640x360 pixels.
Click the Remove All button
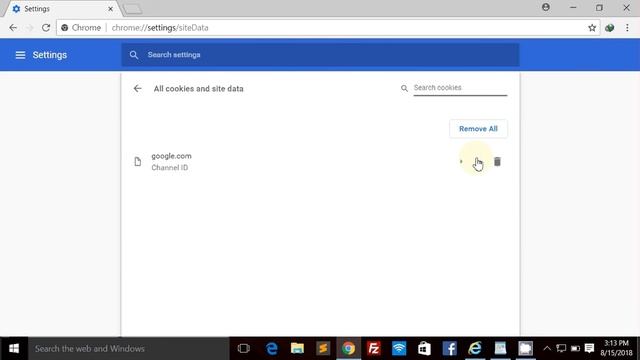pos(478,129)
